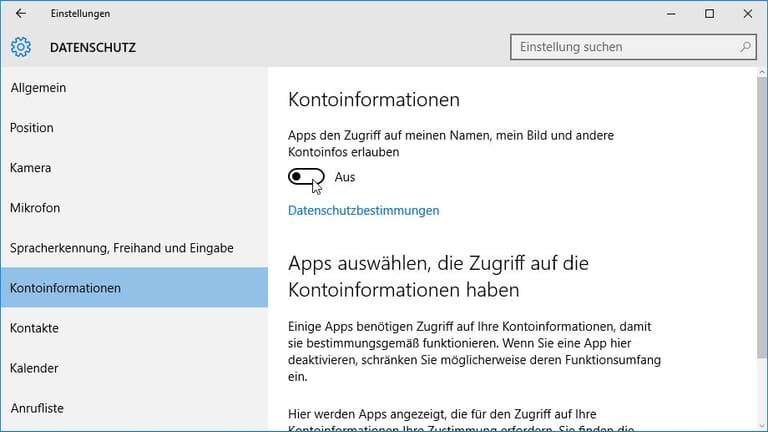Select Spracherkennung, Freihand und Eingabe

pos(134,248)
